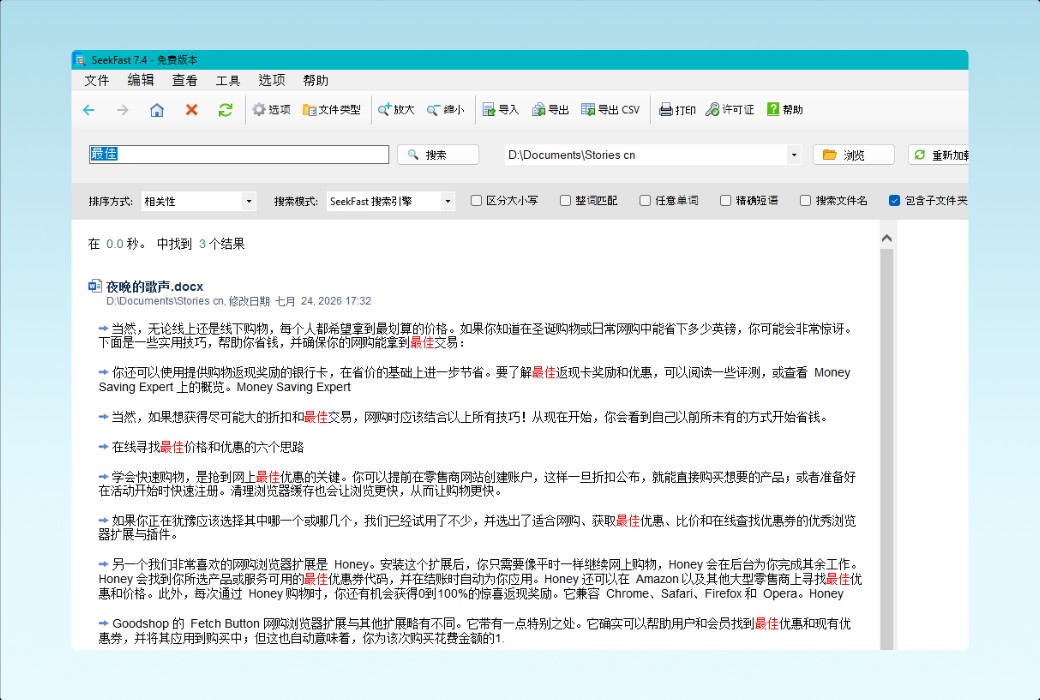Click result text 在线寻找最佳价格和优惠的六个思路
The width and height of the screenshot is (1040, 700).
tap(208, 447)
